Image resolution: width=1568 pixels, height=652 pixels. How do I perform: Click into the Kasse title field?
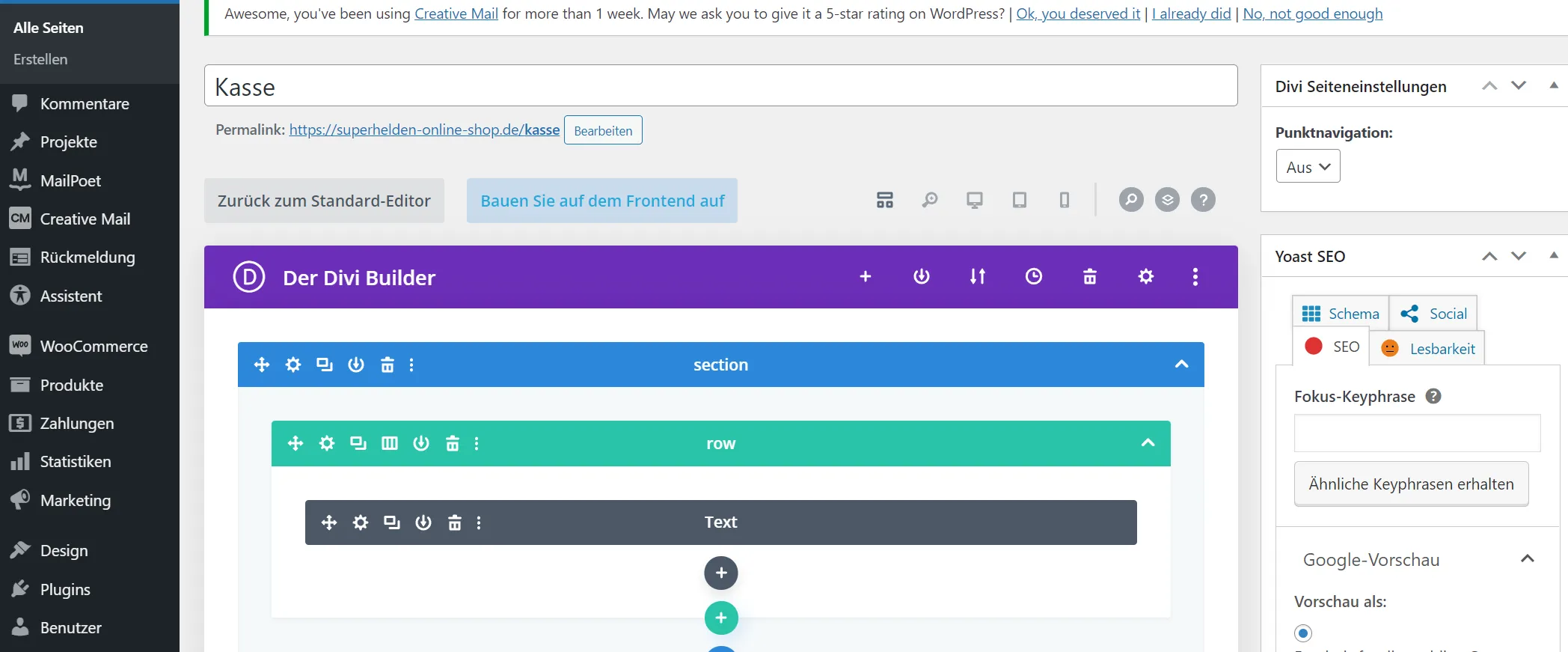coord(721,85)
